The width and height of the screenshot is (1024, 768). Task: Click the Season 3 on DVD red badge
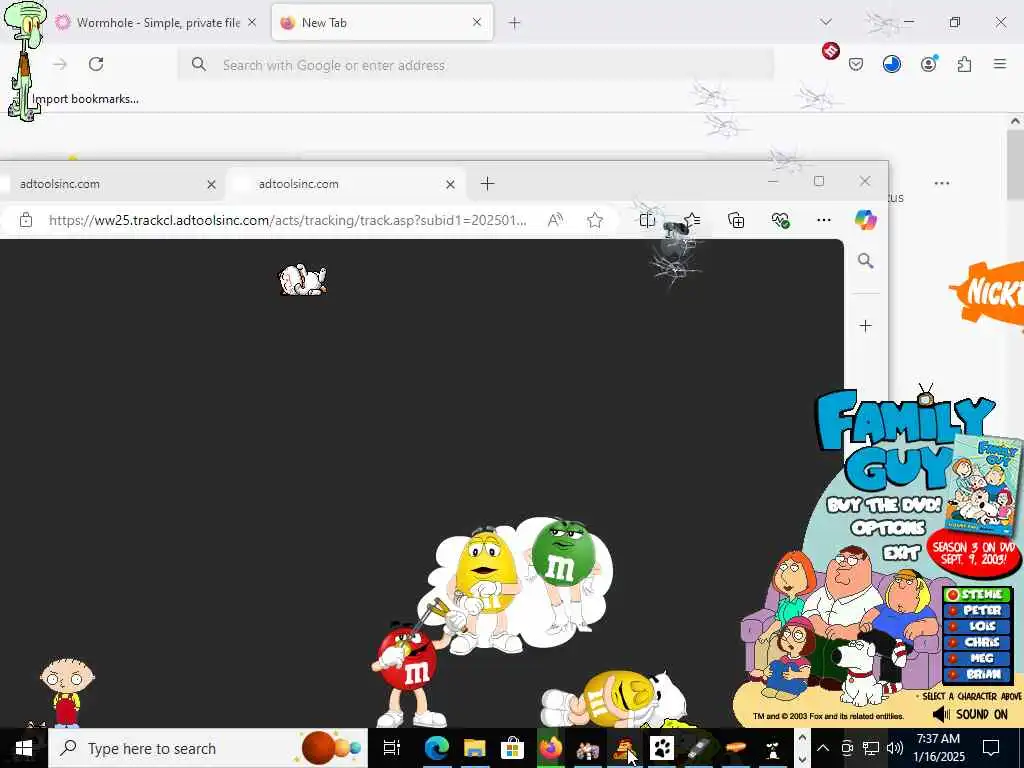973,554
